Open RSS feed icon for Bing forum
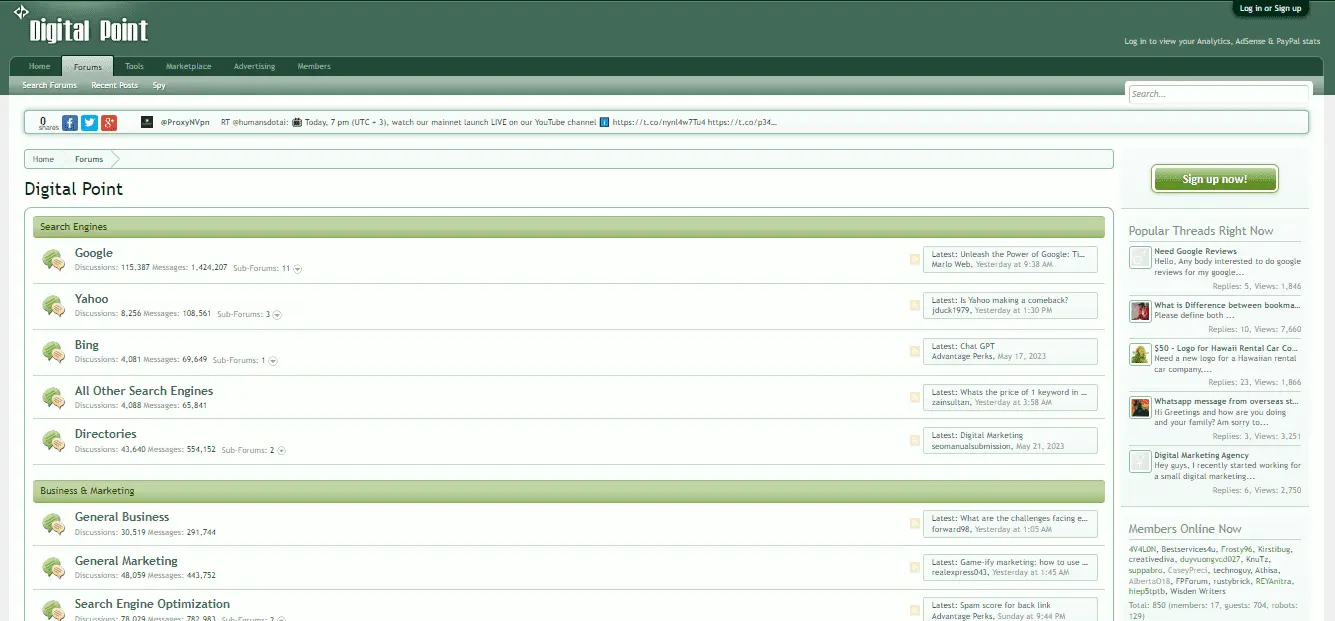1335x621 pixels. [914, 352]
